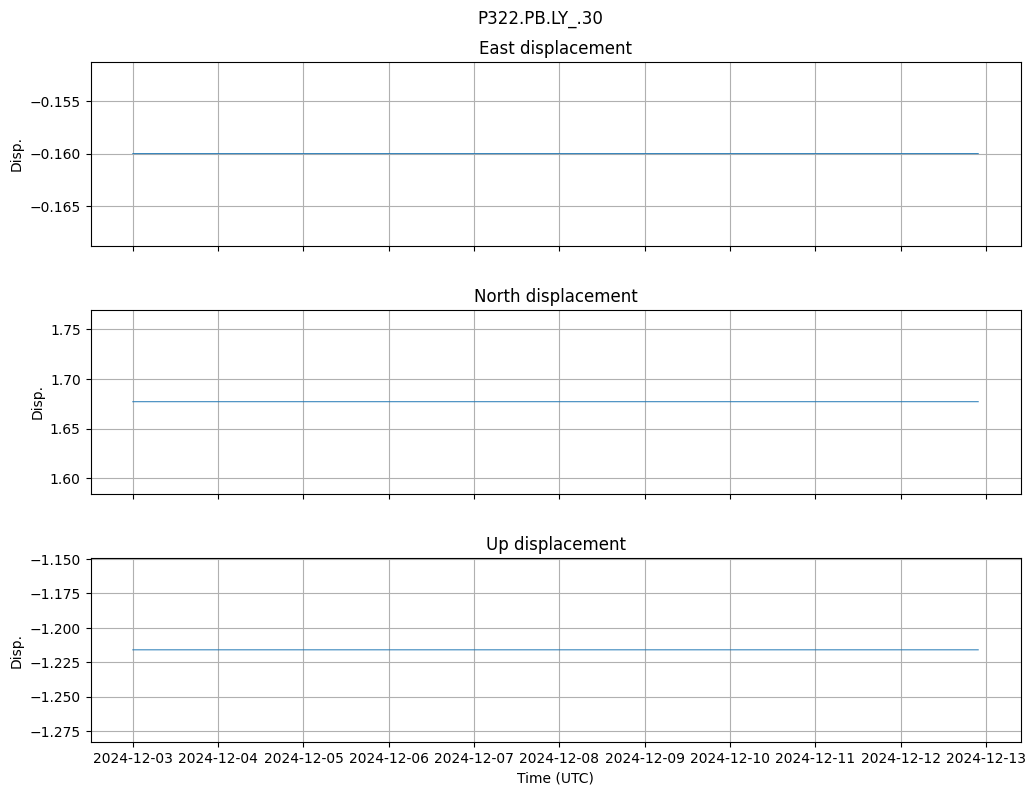Click the −0.160 tick on the East axis
The width and height of the screenshot is (1035, 795).
[x=58, y=154]
